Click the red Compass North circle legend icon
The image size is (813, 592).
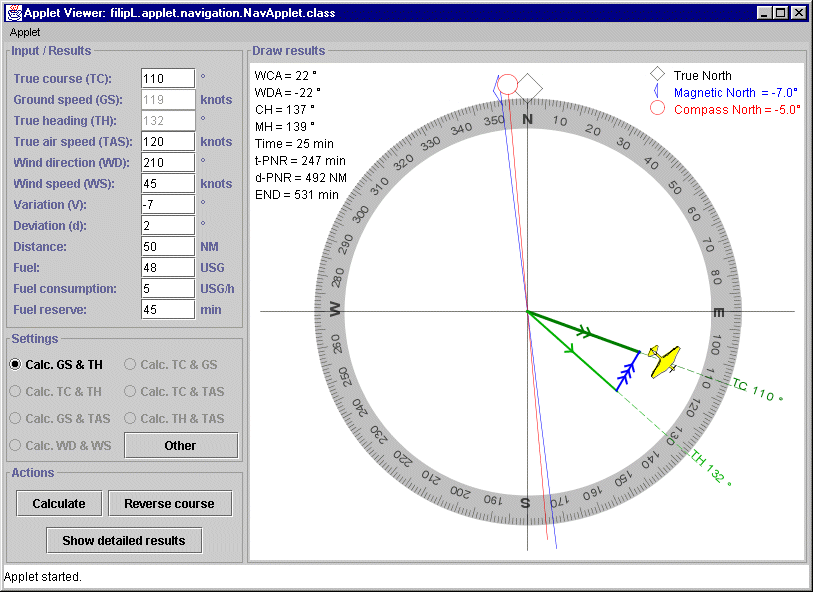click(x=657, y=108)
